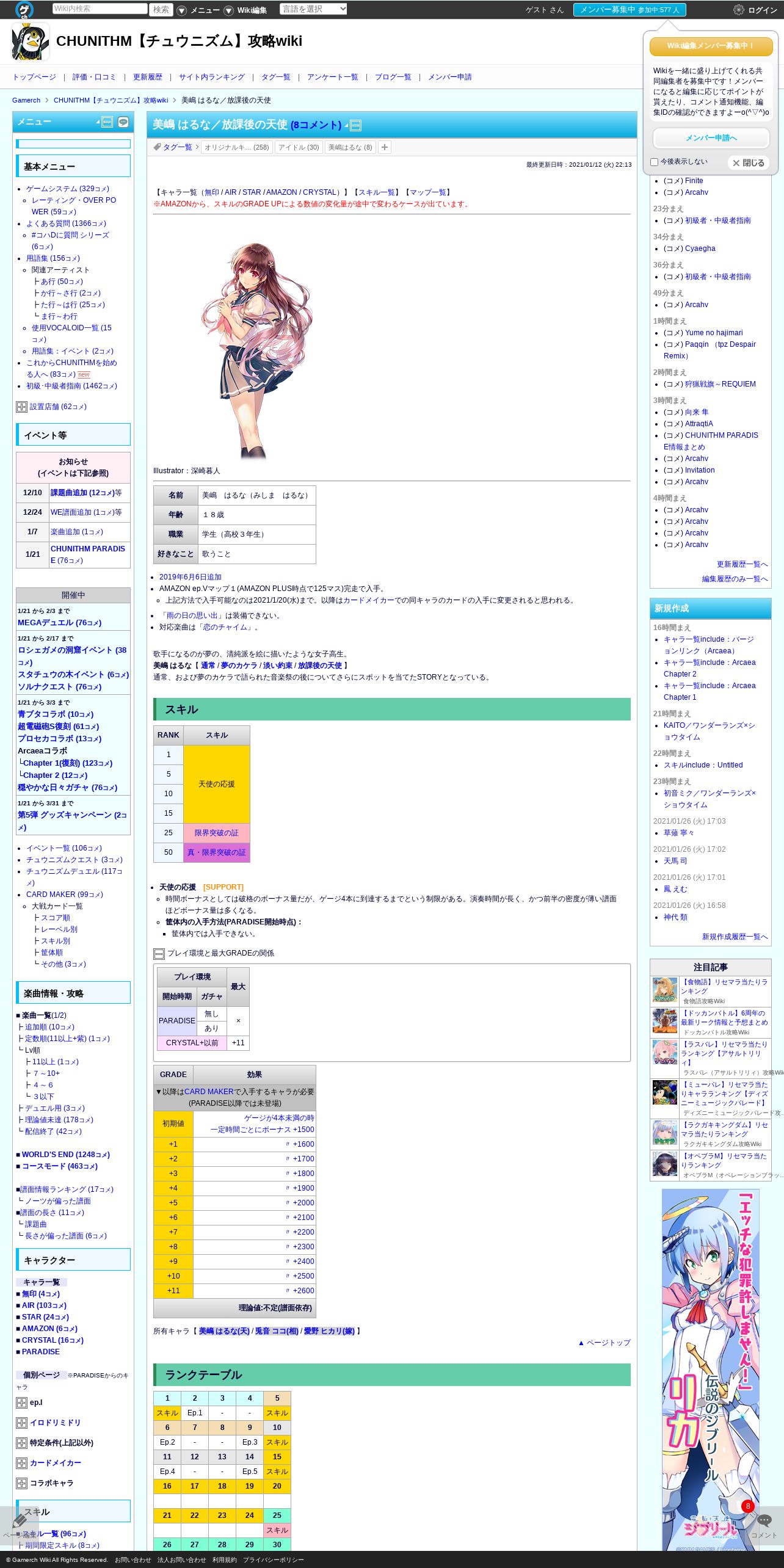The image size is (784, 1568).
Task: Expand the 特定条件(上記以外) list
Action: pos(21,1443)
